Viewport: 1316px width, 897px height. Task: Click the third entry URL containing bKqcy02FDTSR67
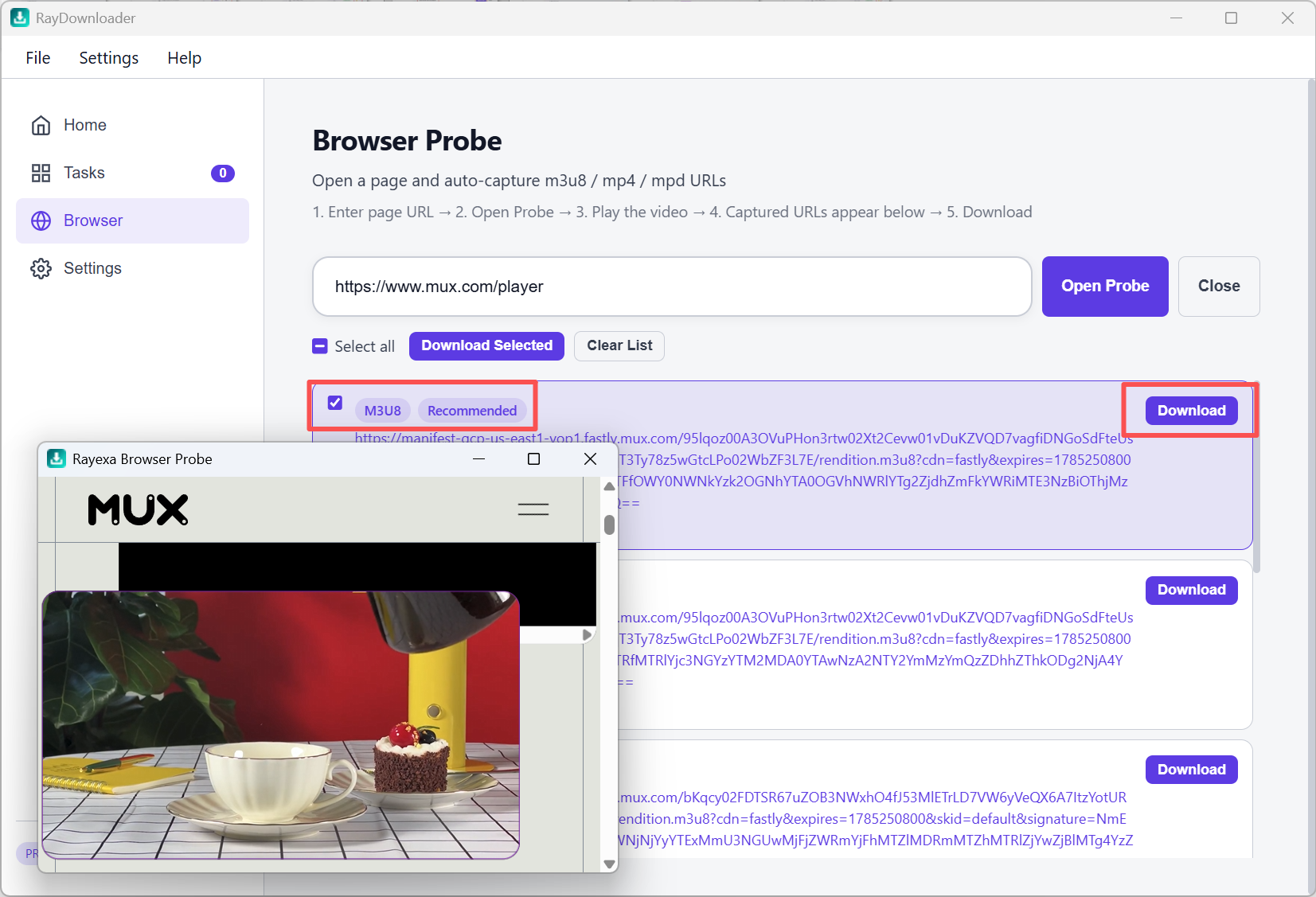[x=876, y=819]
